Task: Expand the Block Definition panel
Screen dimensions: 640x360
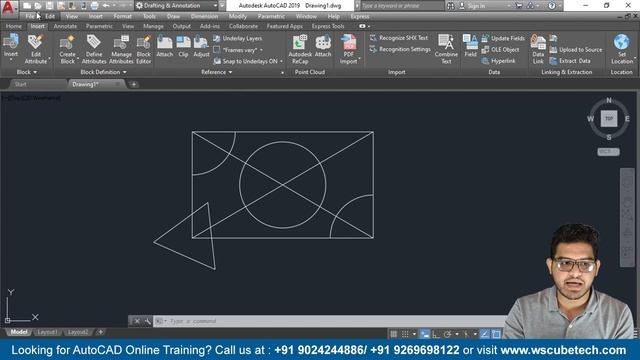Action: click(103, 72)
